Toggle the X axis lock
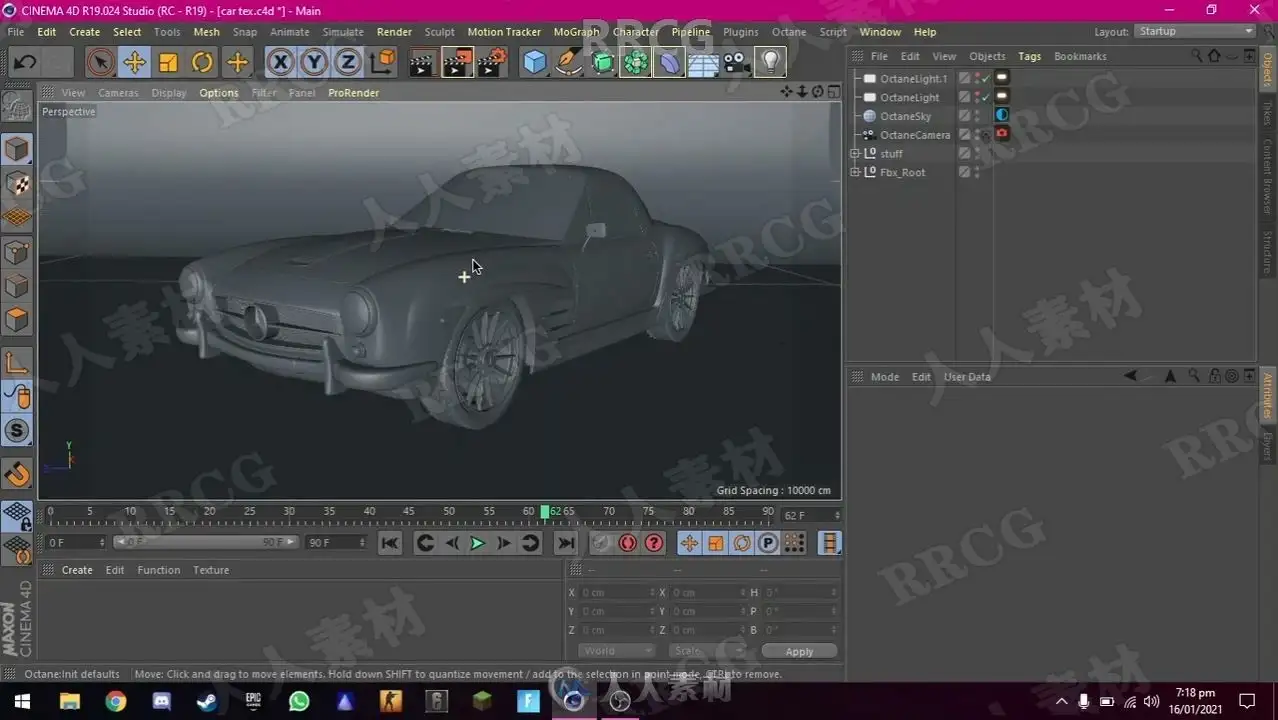 pos(281,63)
